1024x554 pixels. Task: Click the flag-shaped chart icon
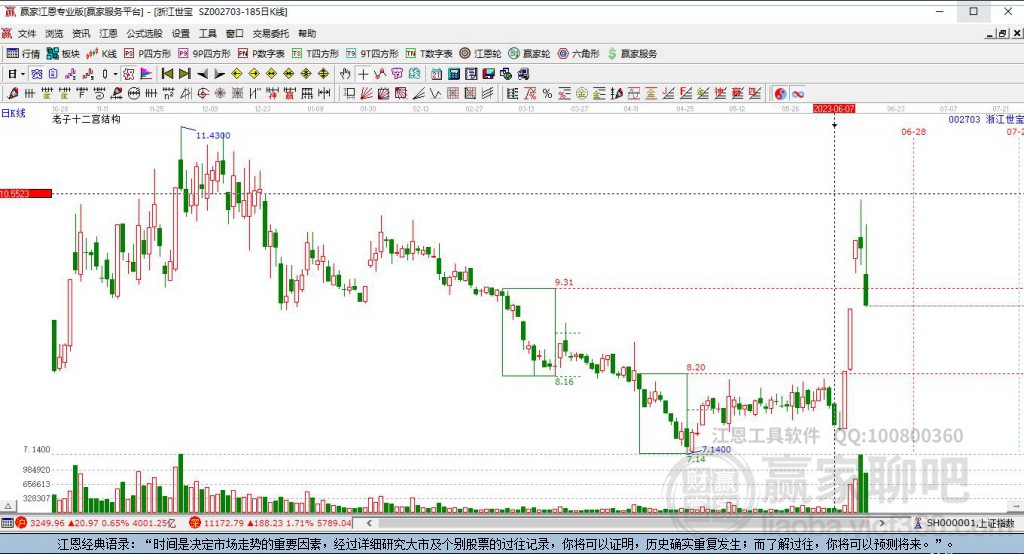coord(146,74)
